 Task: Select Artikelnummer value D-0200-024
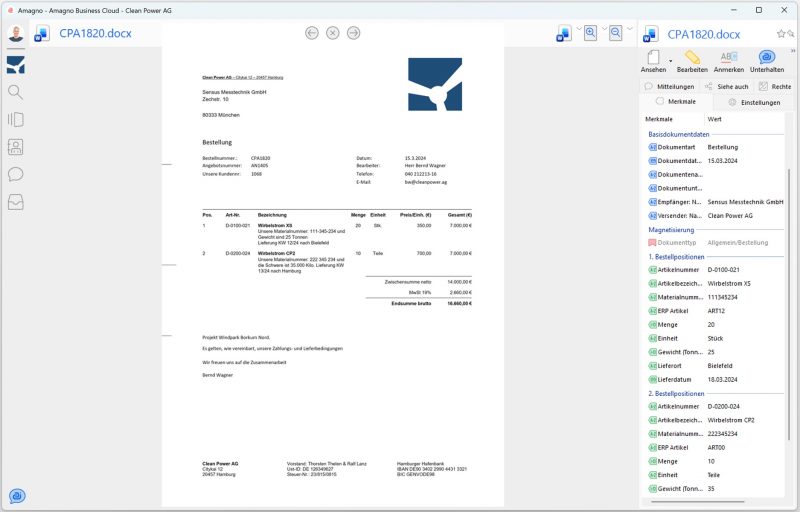pos(723,406)
